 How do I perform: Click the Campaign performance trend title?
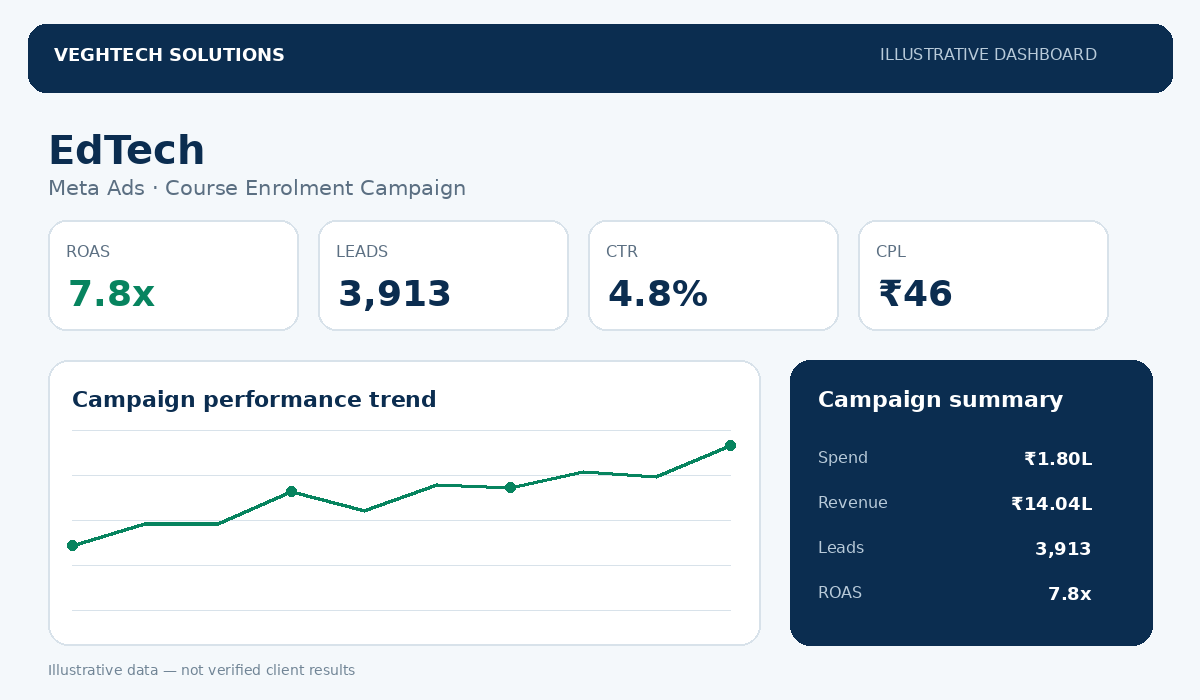[254, 400]
